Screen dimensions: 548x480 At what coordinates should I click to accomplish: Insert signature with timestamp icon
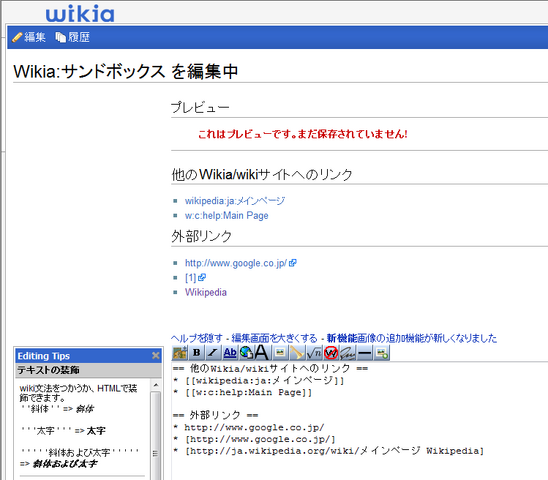click(x=347, y=353)
